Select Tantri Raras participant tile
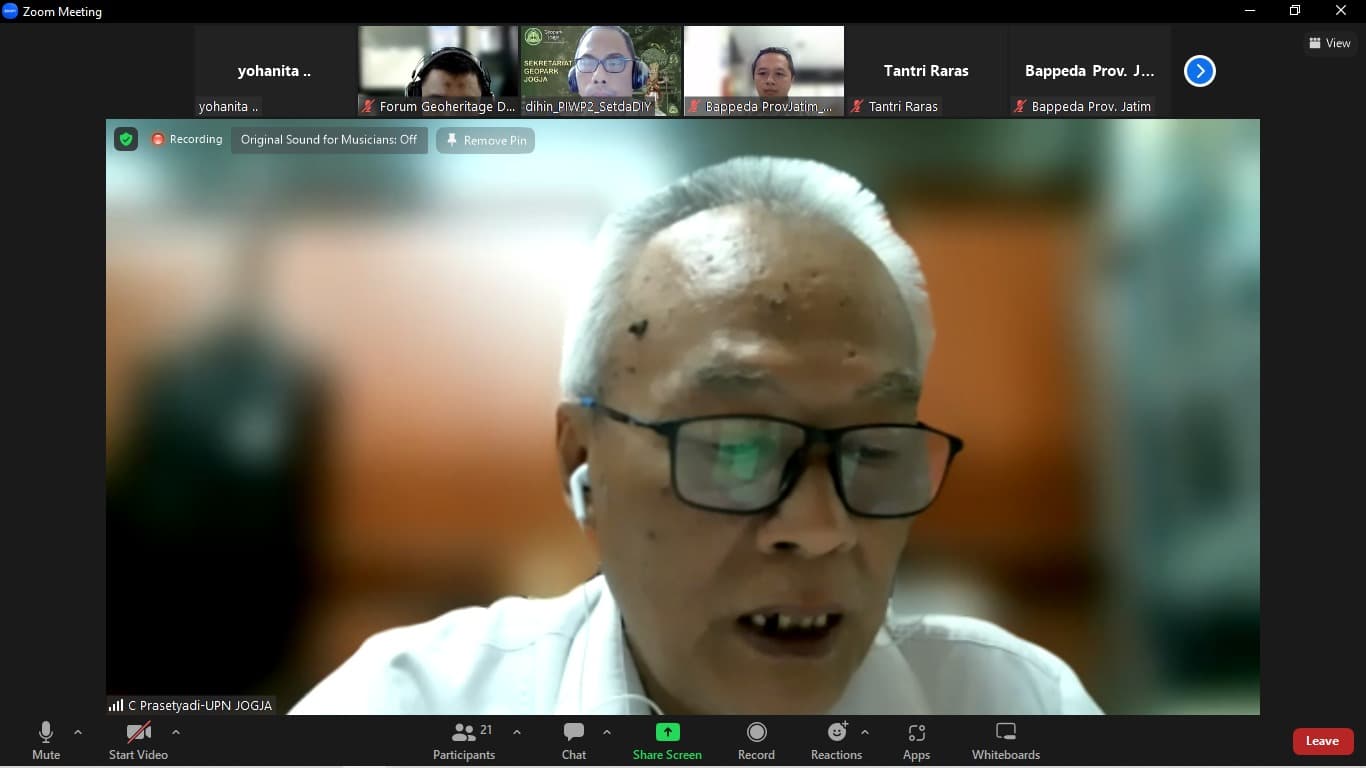Image resolution: width=1366 pixels, height=768 pixels. [927, 71]
